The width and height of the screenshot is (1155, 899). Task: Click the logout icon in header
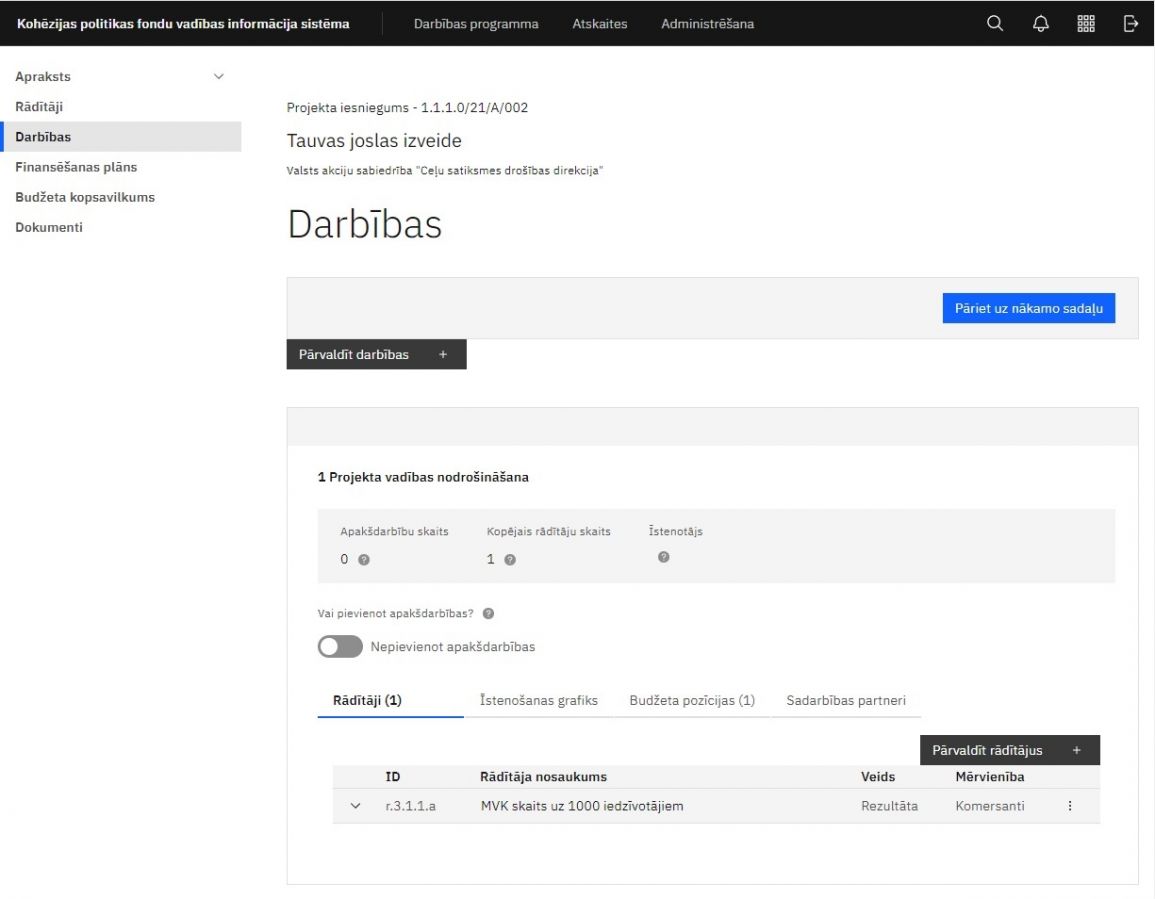point(1131,24)
